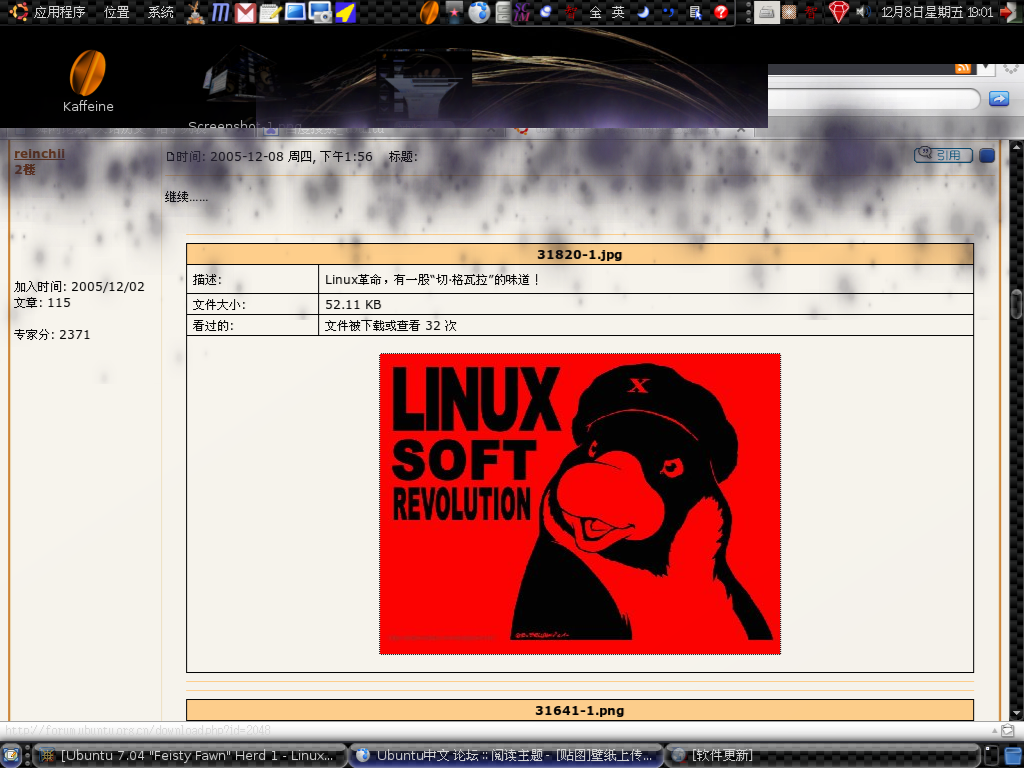
Task: Click the blue trash icon in the bottom panel
Action: [1013, 756]
